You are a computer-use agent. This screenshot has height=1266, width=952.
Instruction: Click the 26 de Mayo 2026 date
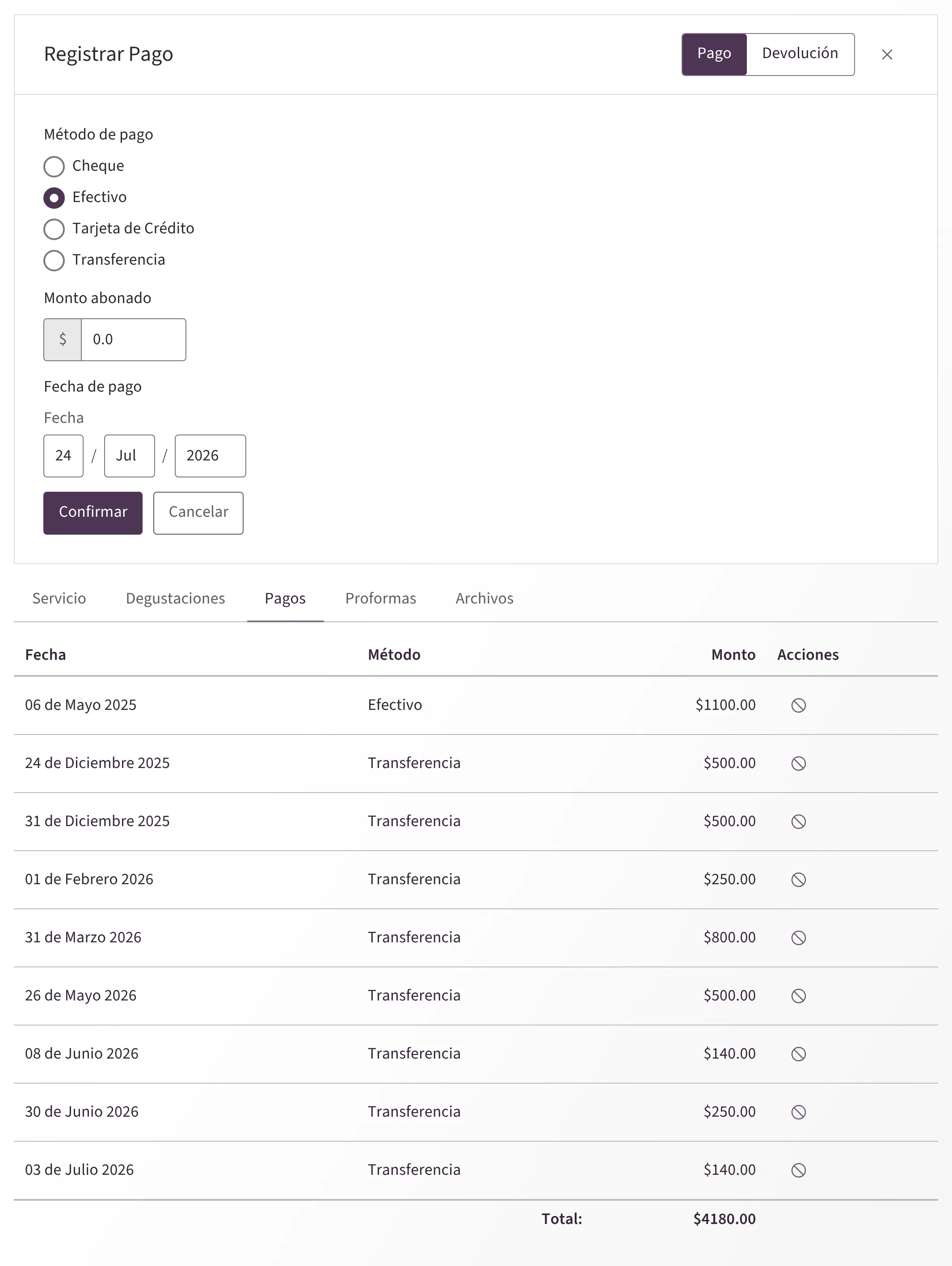pos(80,995)
